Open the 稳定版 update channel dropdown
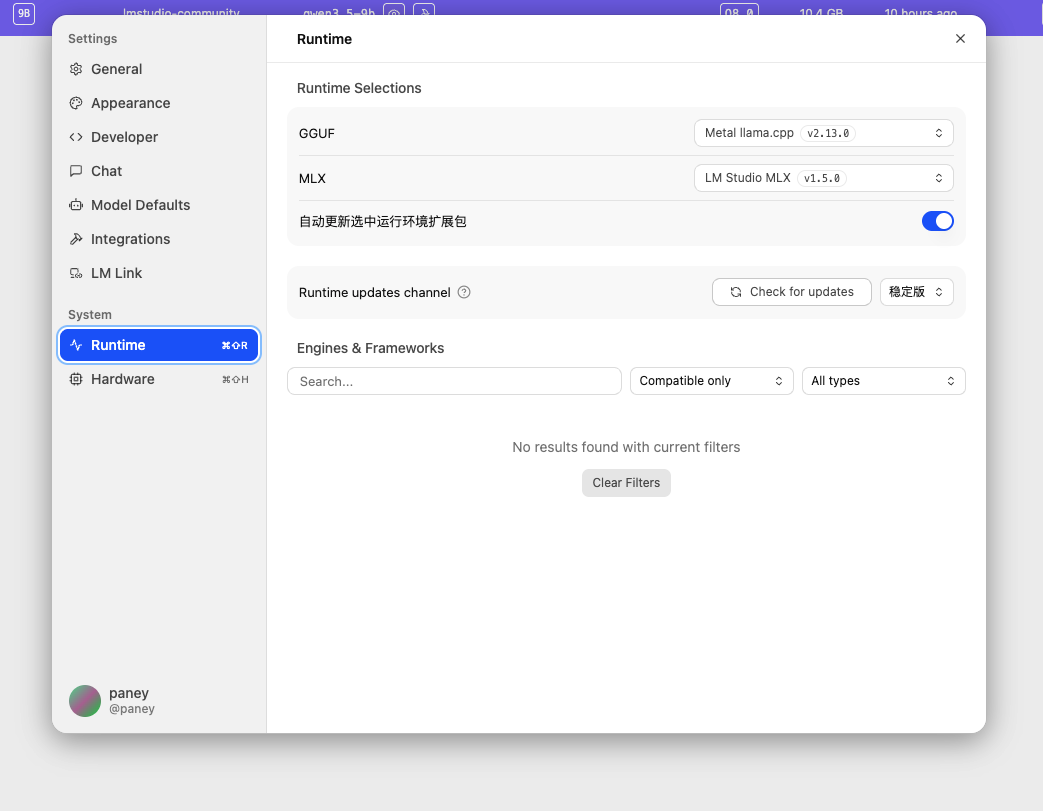Screen dimensions: 1043x811 [x=916, y=292]
